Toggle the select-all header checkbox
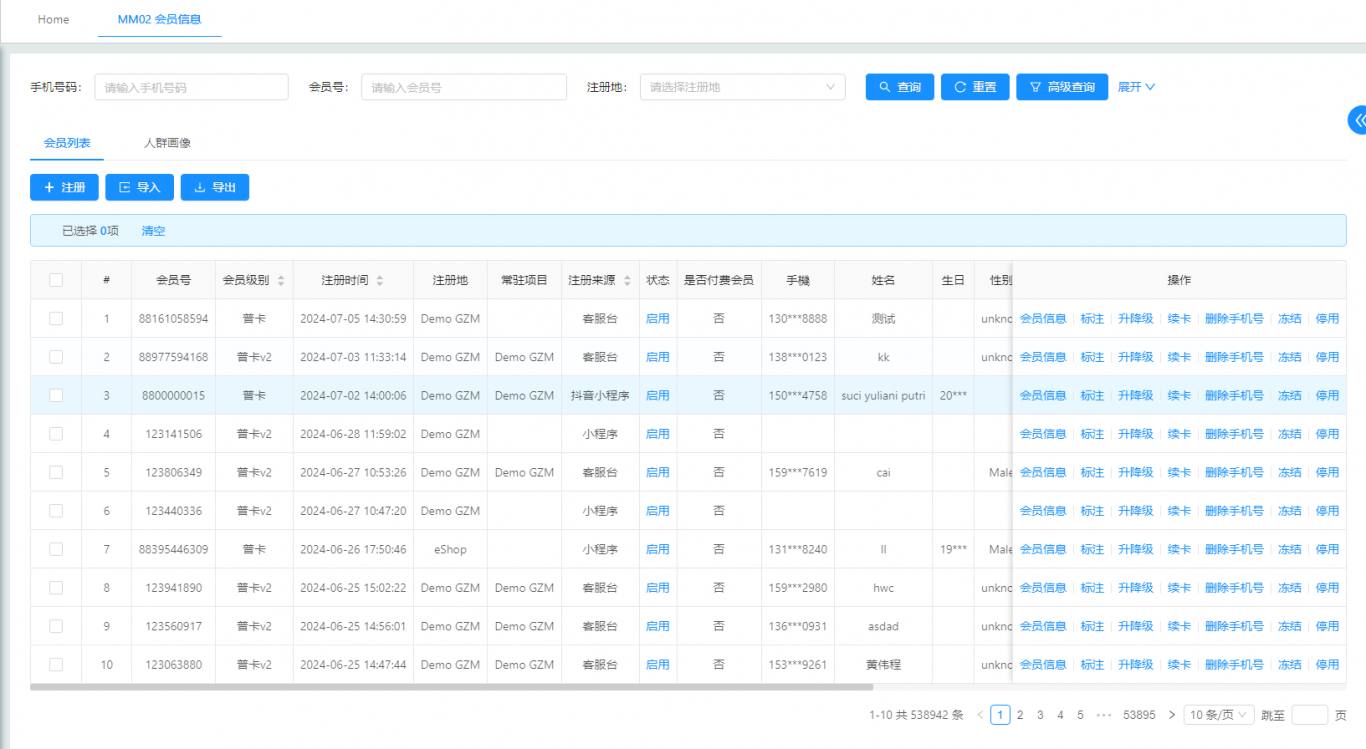This screenshot has width=1366, height=749. (x=56, y=280)
